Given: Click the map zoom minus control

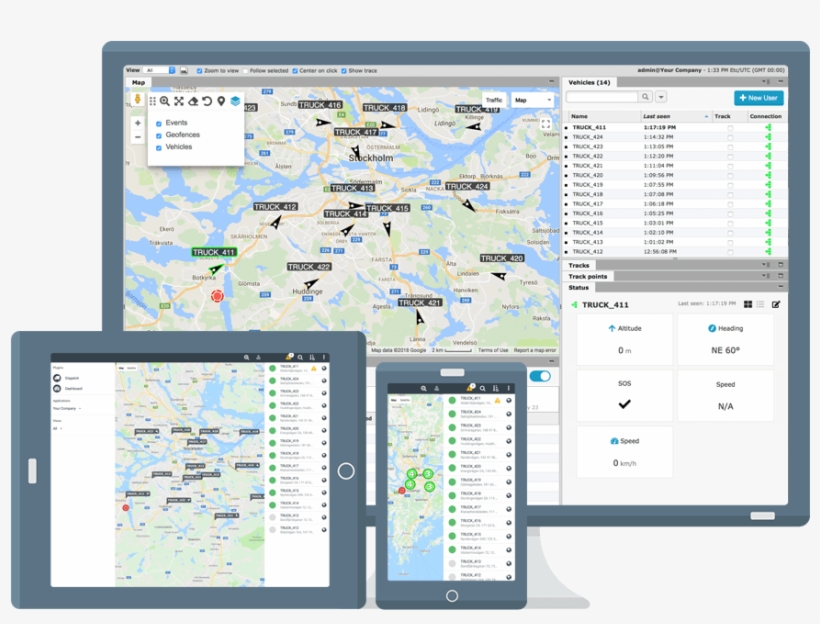Looking at the screenshot, I should (137, 136).
